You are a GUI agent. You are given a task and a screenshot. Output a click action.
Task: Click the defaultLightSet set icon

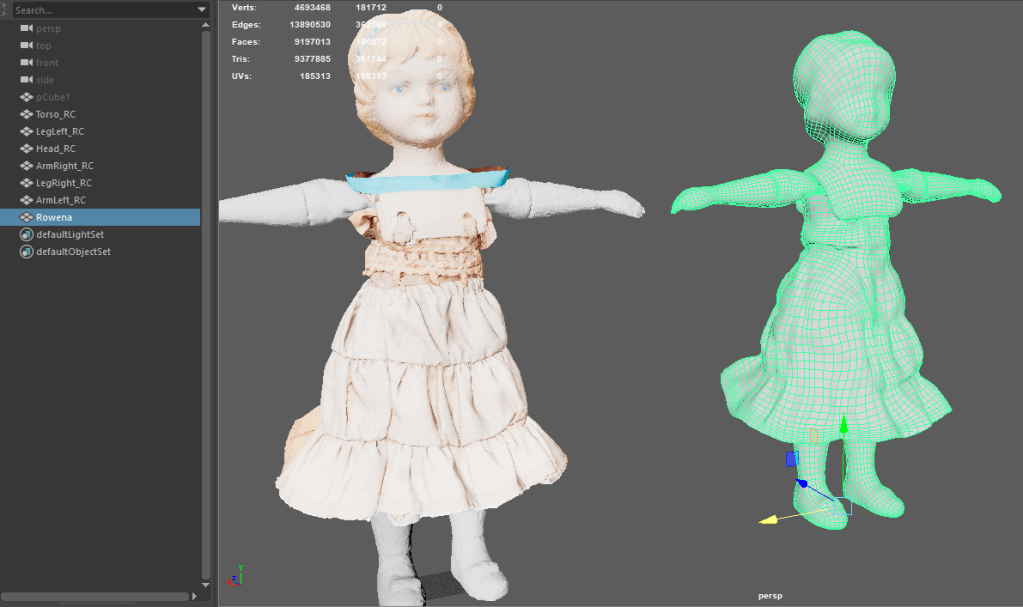point(27,234)
